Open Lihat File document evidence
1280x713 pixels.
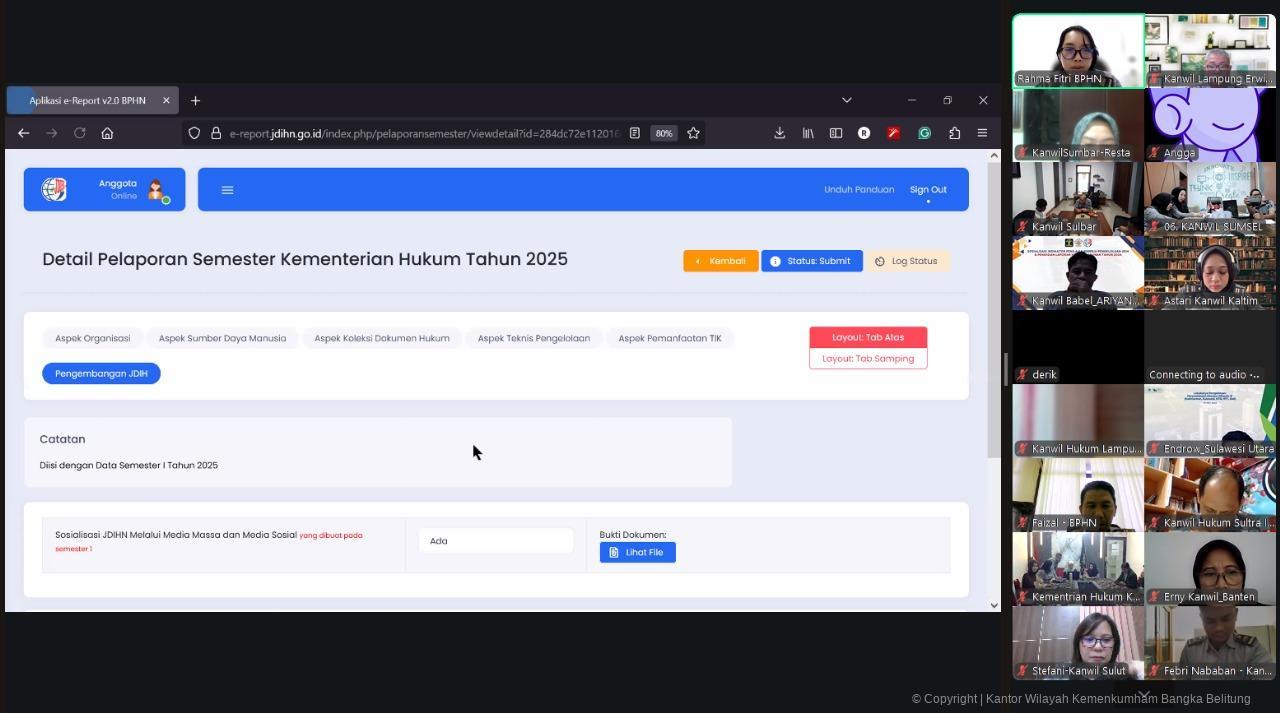(x=637, y=552)
